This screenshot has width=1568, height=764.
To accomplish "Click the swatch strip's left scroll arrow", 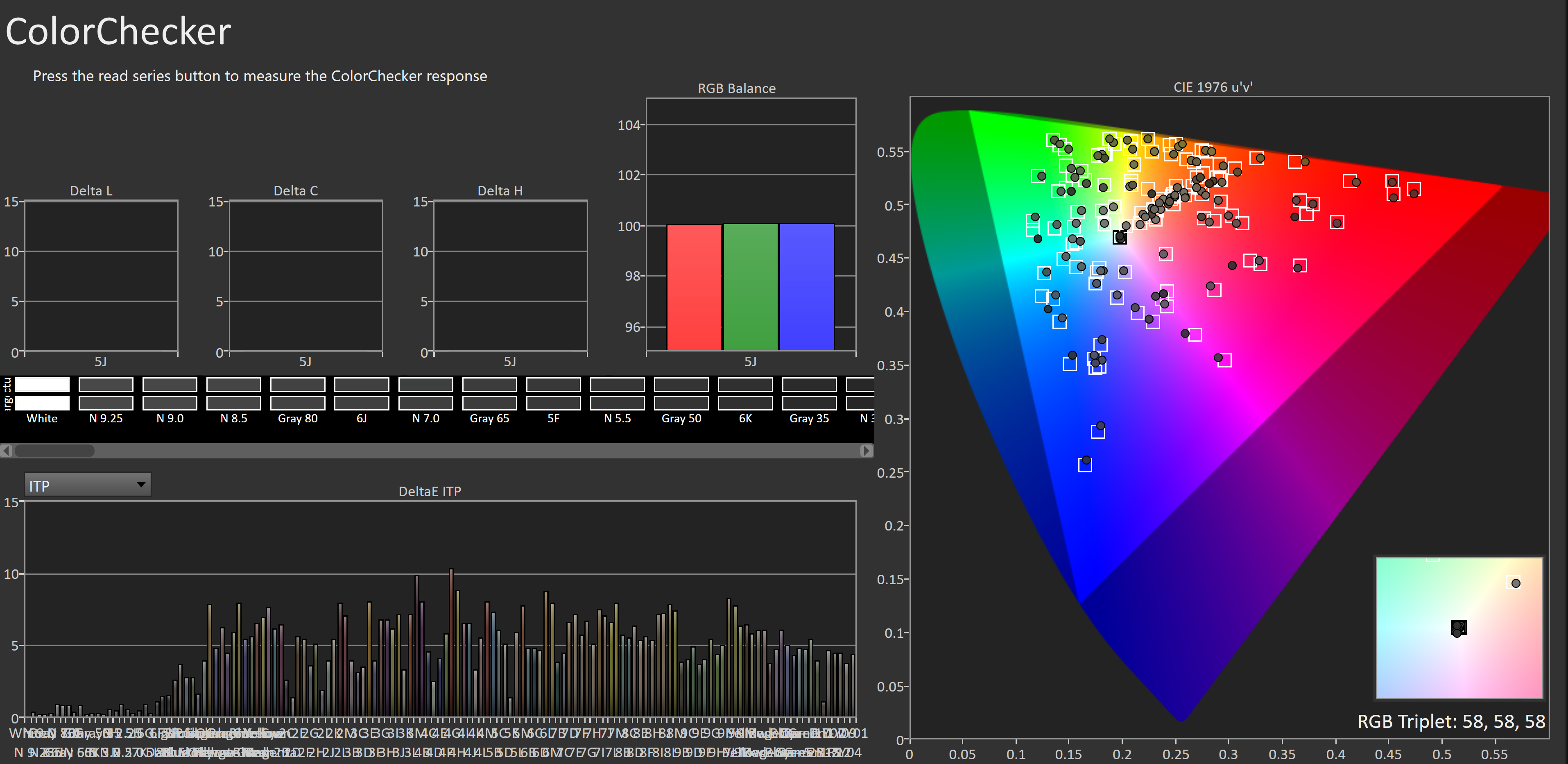I will (x=6, y=451).
